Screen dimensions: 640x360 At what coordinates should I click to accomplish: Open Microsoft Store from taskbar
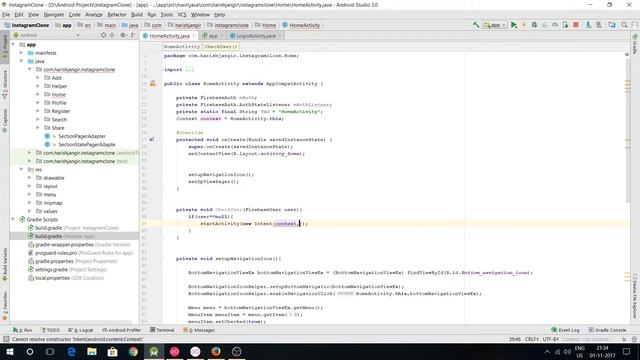coord(112,351)
